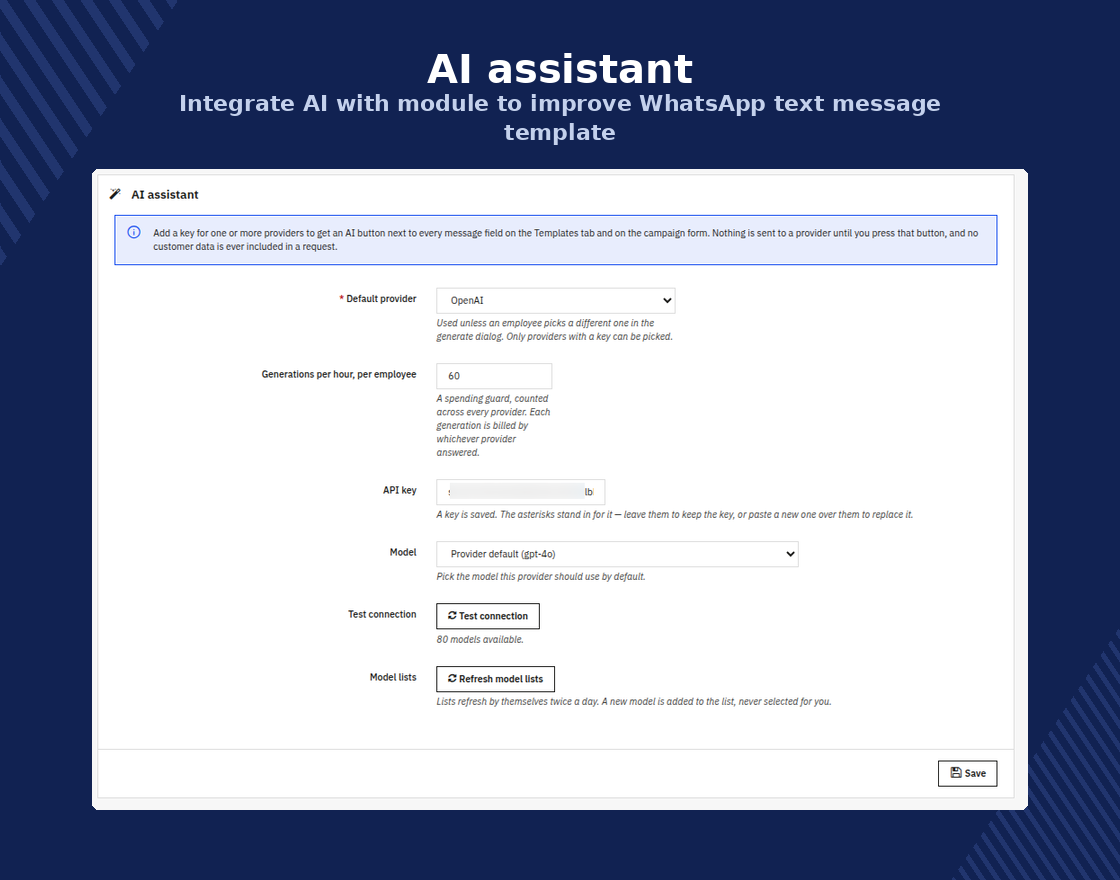Viewport: 1120px width, 880px height.
Task: Click the "A spending guard" help text
Action: 494,426
